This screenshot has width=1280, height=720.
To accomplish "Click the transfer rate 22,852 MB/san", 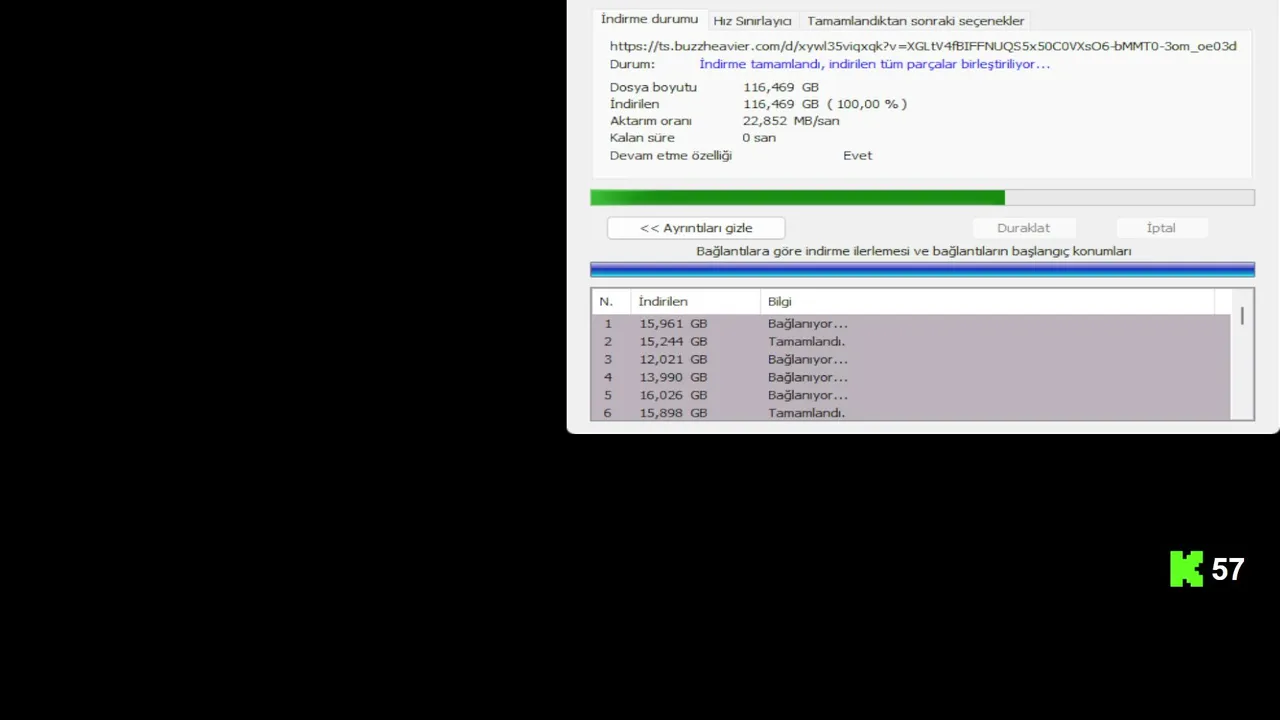I will pos(790,121).
